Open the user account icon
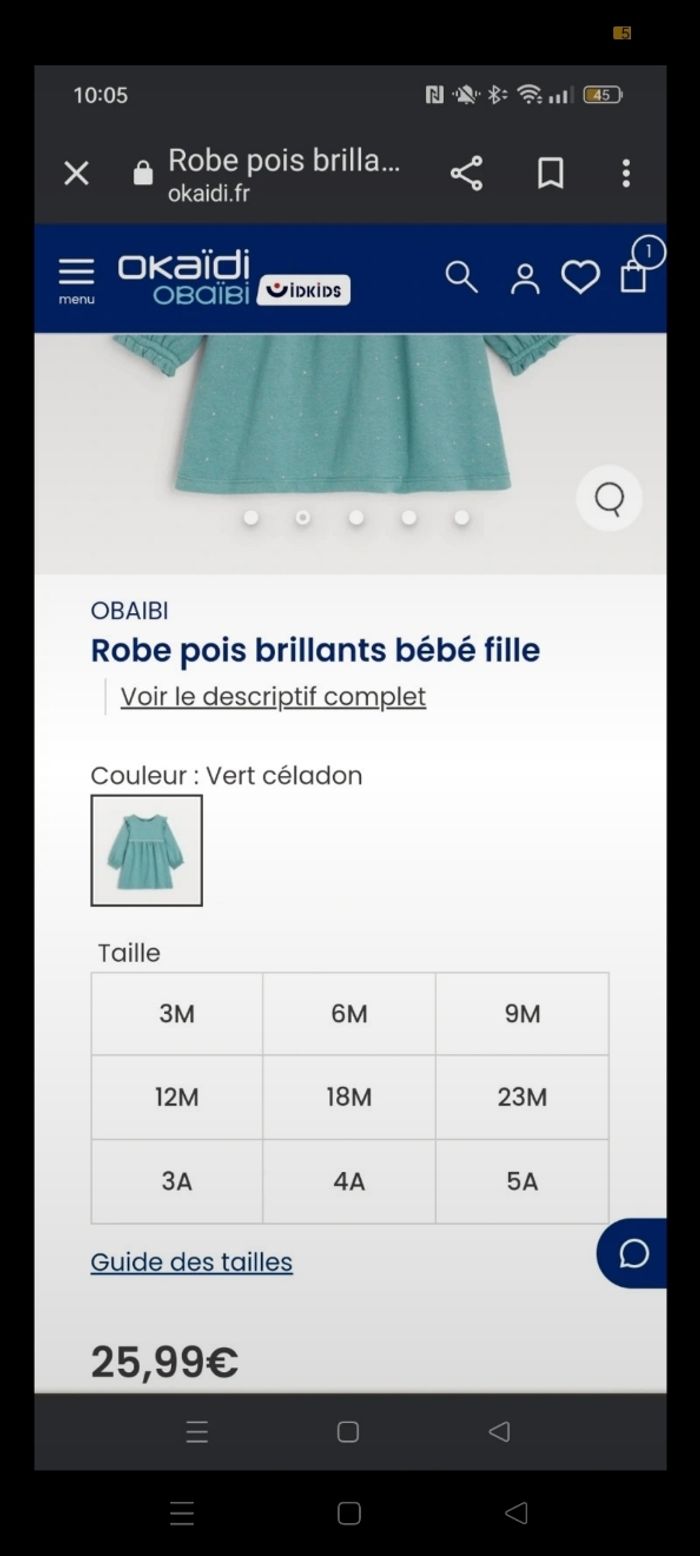 [x=524, y=279]
